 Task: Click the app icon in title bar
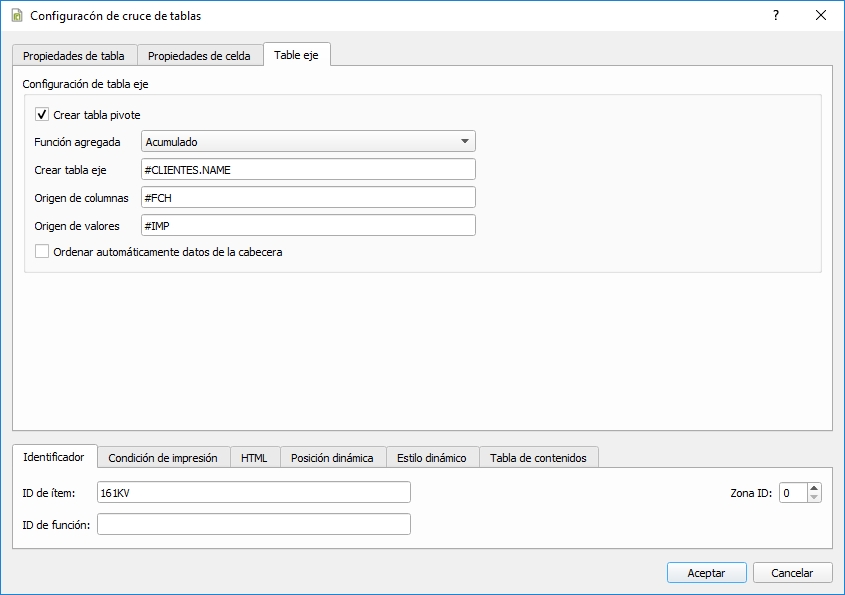tap(16, 16)
